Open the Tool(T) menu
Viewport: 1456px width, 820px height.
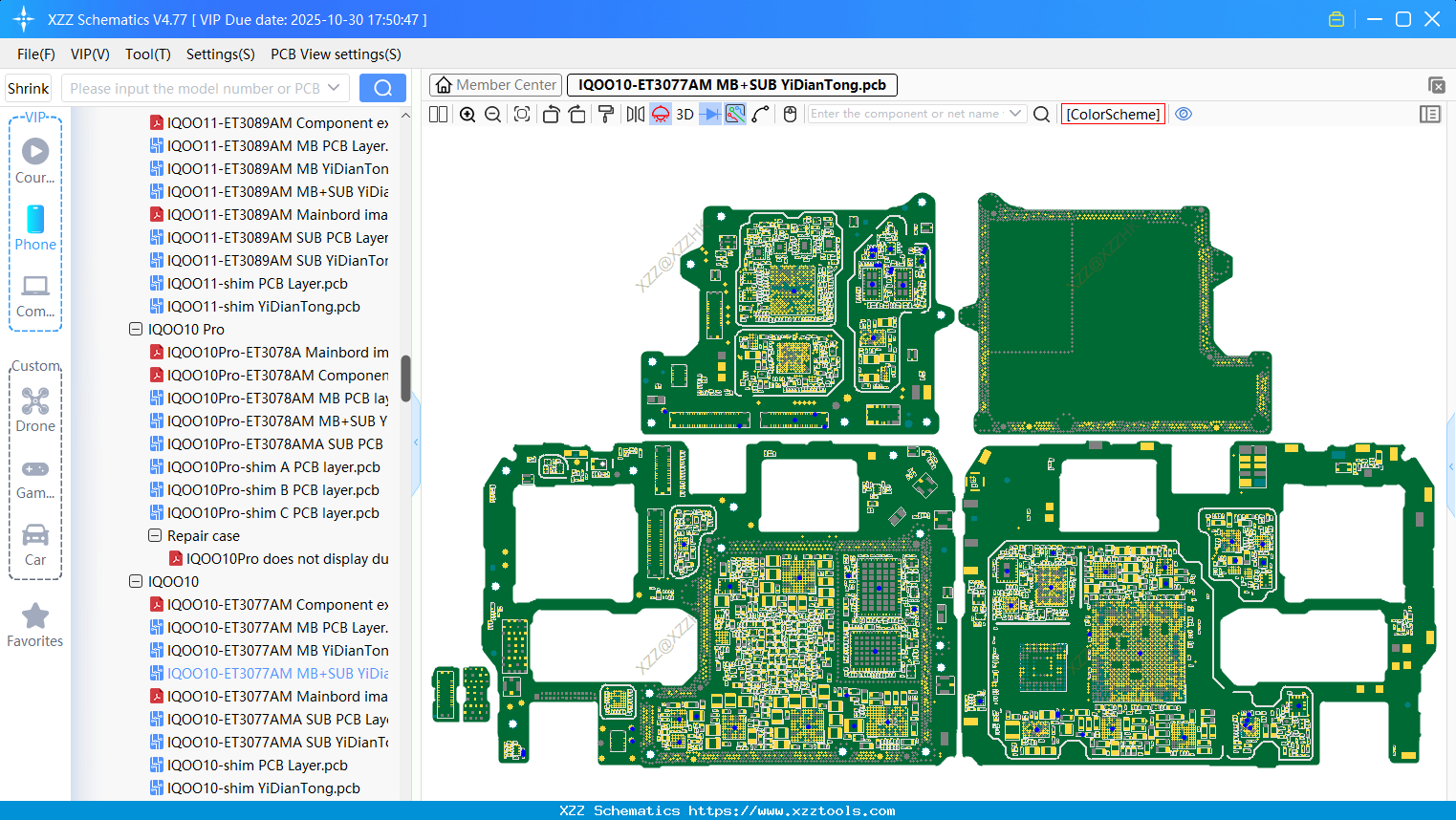(148, 54)
